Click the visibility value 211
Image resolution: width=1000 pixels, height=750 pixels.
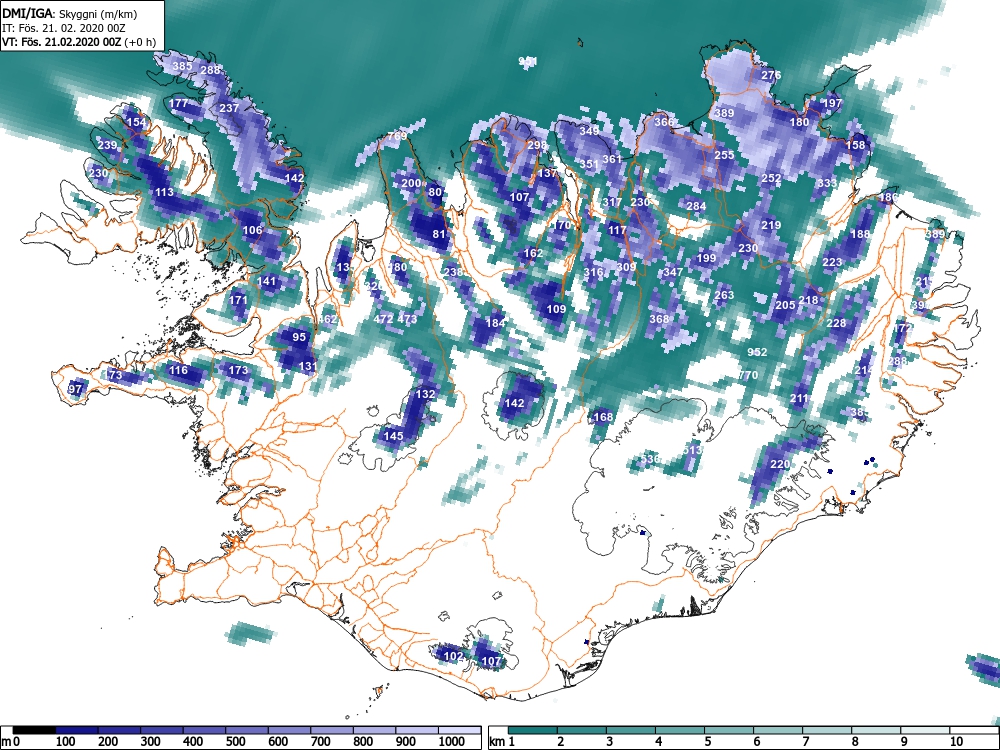click(x=799, y=398)
